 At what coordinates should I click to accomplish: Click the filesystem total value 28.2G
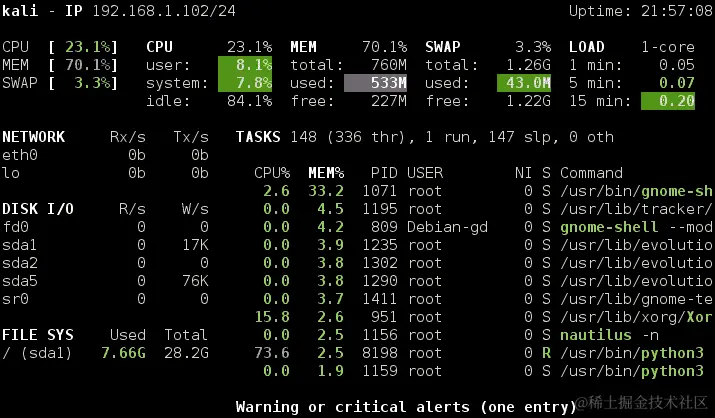pos(187,353)
